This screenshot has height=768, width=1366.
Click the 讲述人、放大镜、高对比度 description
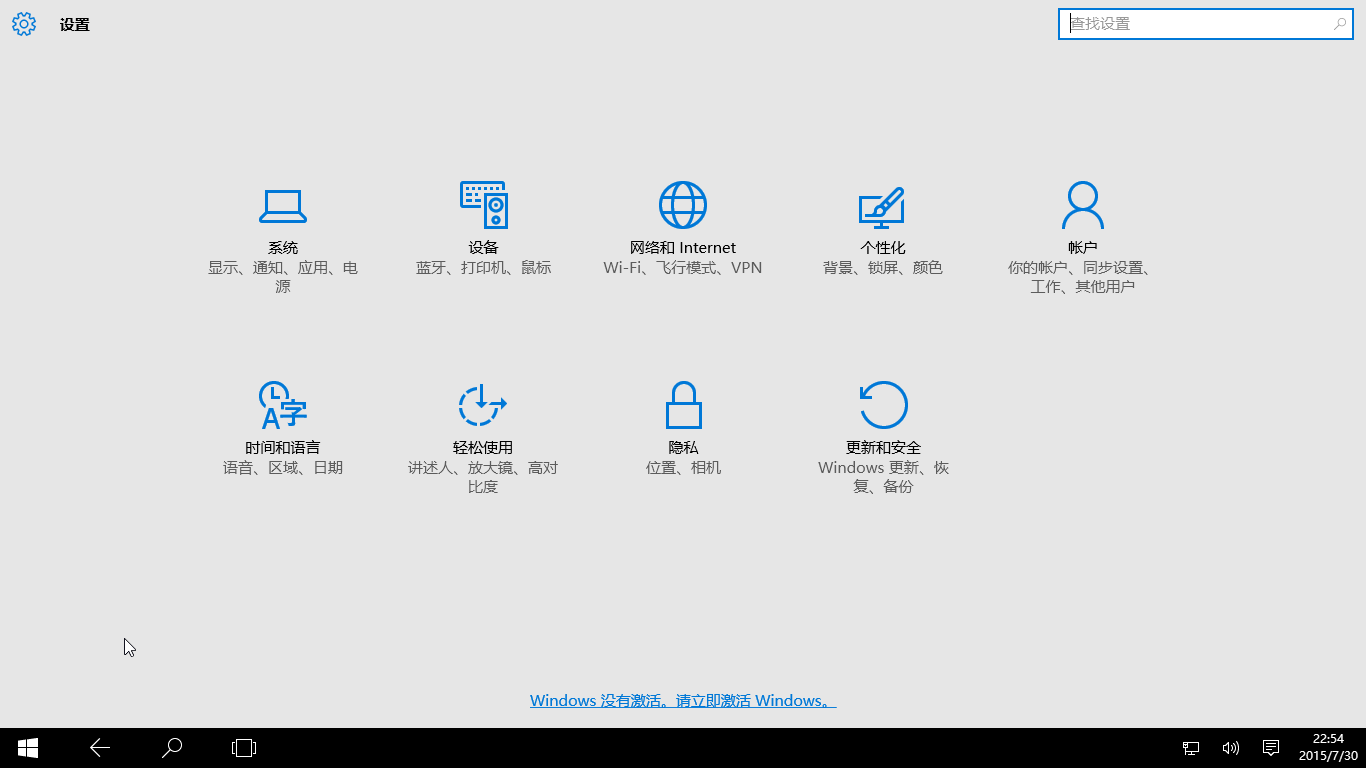point(483,477)
